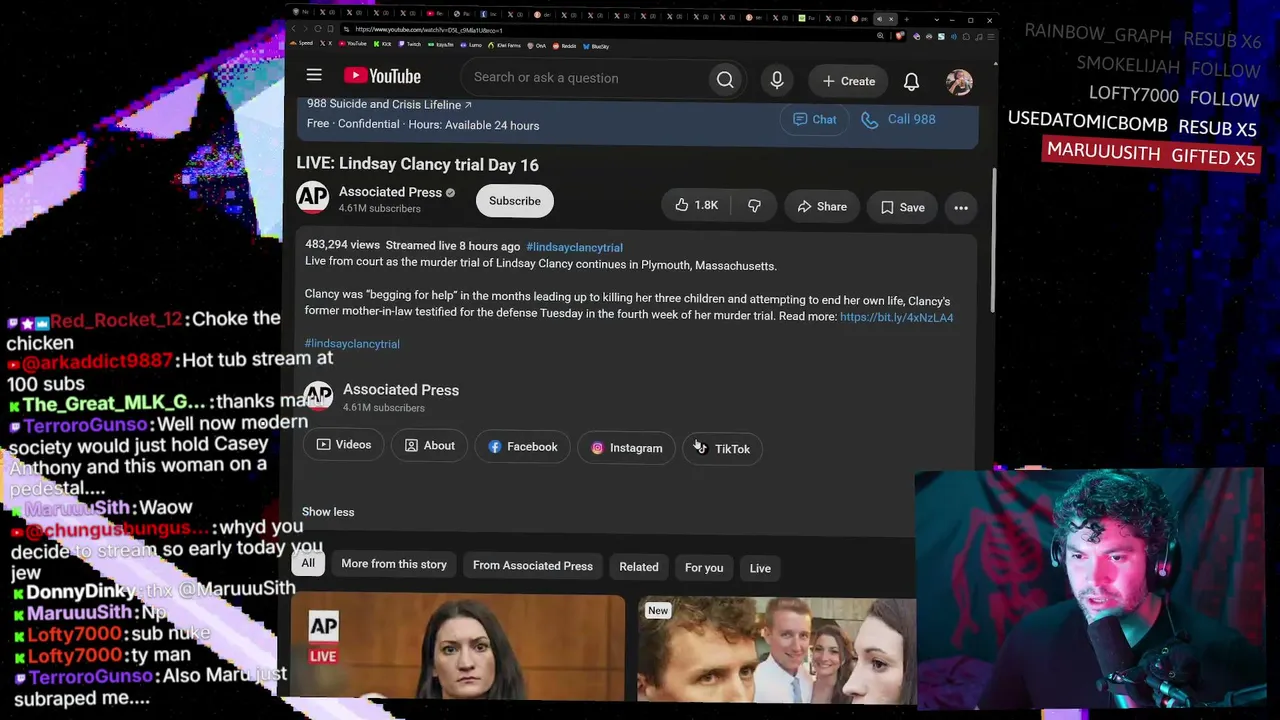Click the browser address bar URL

pos(428,30)
